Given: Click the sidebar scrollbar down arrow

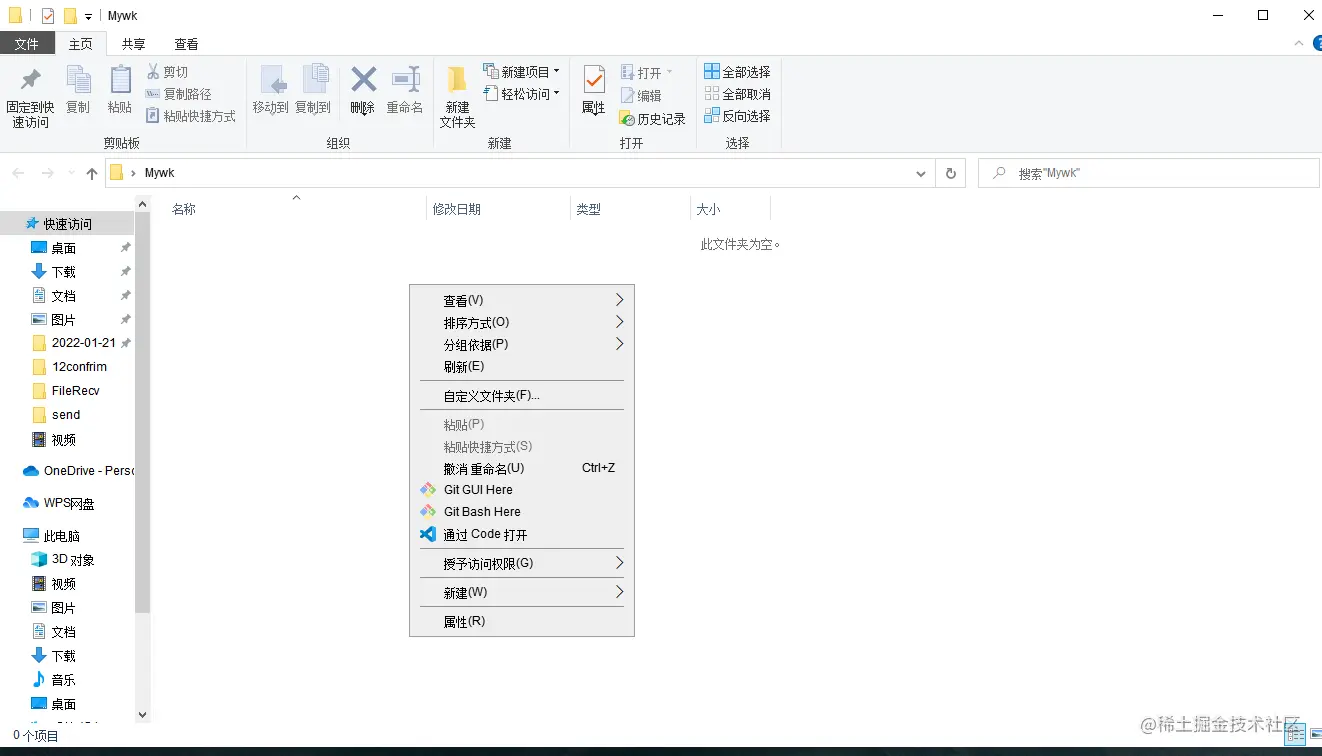Looking at the screenshot, I should (142, 715).
